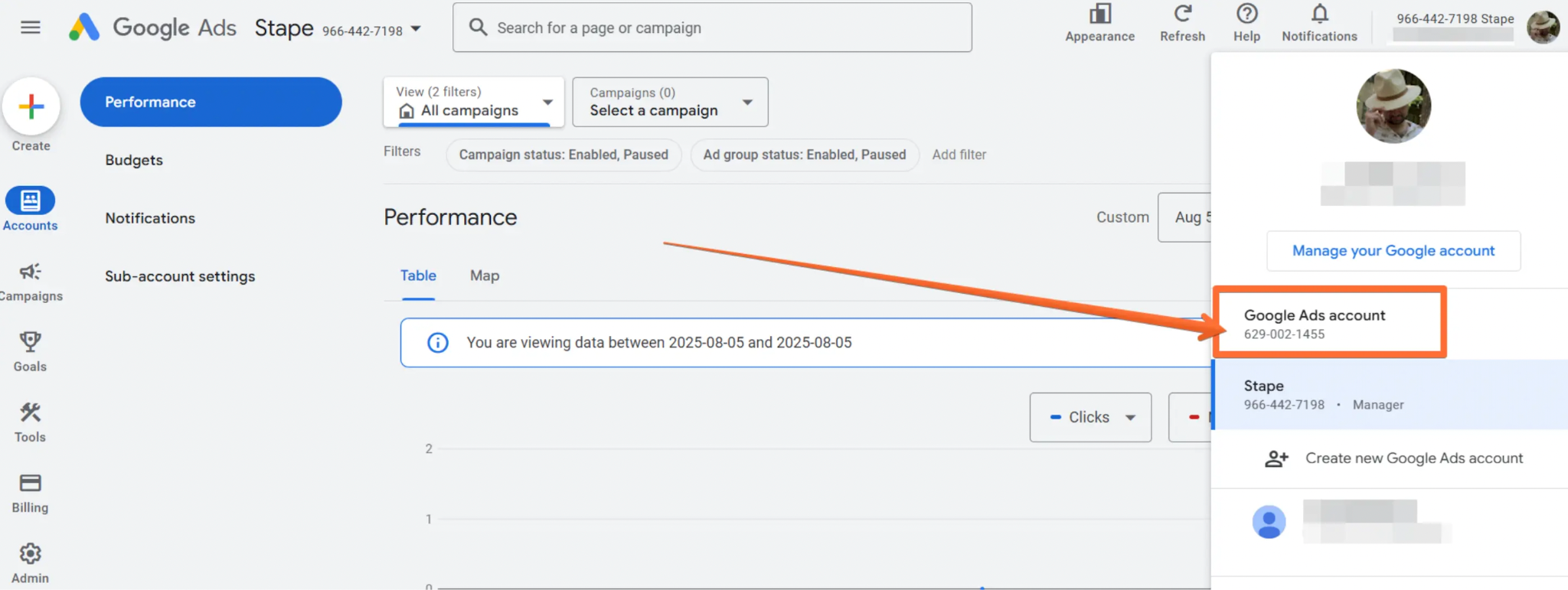Open the Tools wrench icon
Image resolution: width=1568 pixels, height=590 pixels.
[x=31, y=412]
